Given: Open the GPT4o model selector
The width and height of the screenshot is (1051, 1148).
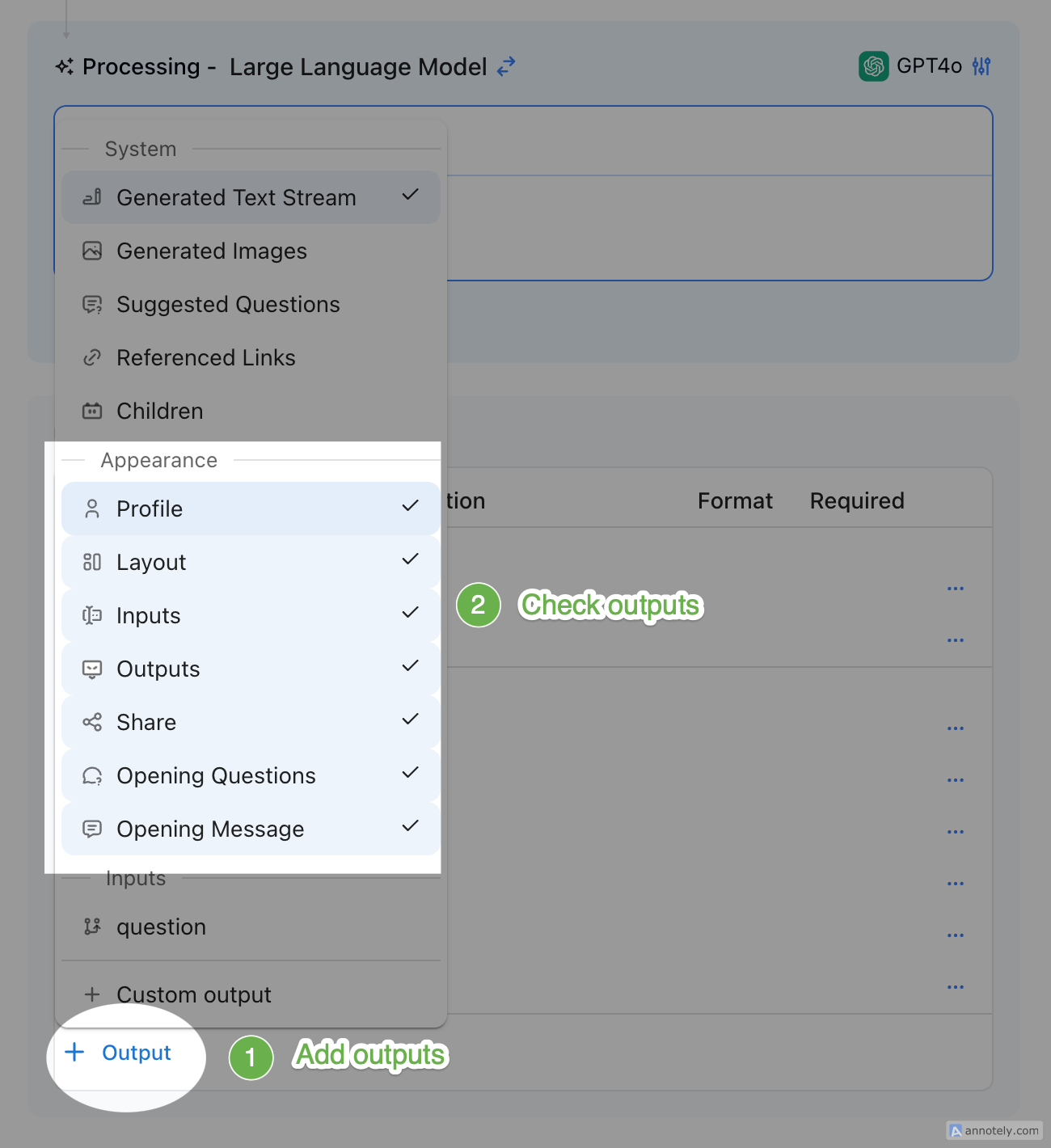Looking at the screenshot, I should point(928,66).
